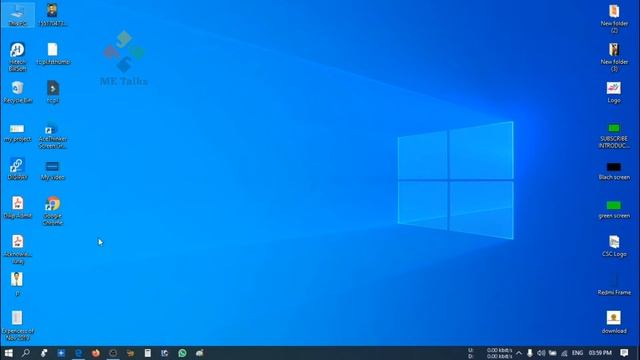Switch the ENG input language

coord(577,353)
